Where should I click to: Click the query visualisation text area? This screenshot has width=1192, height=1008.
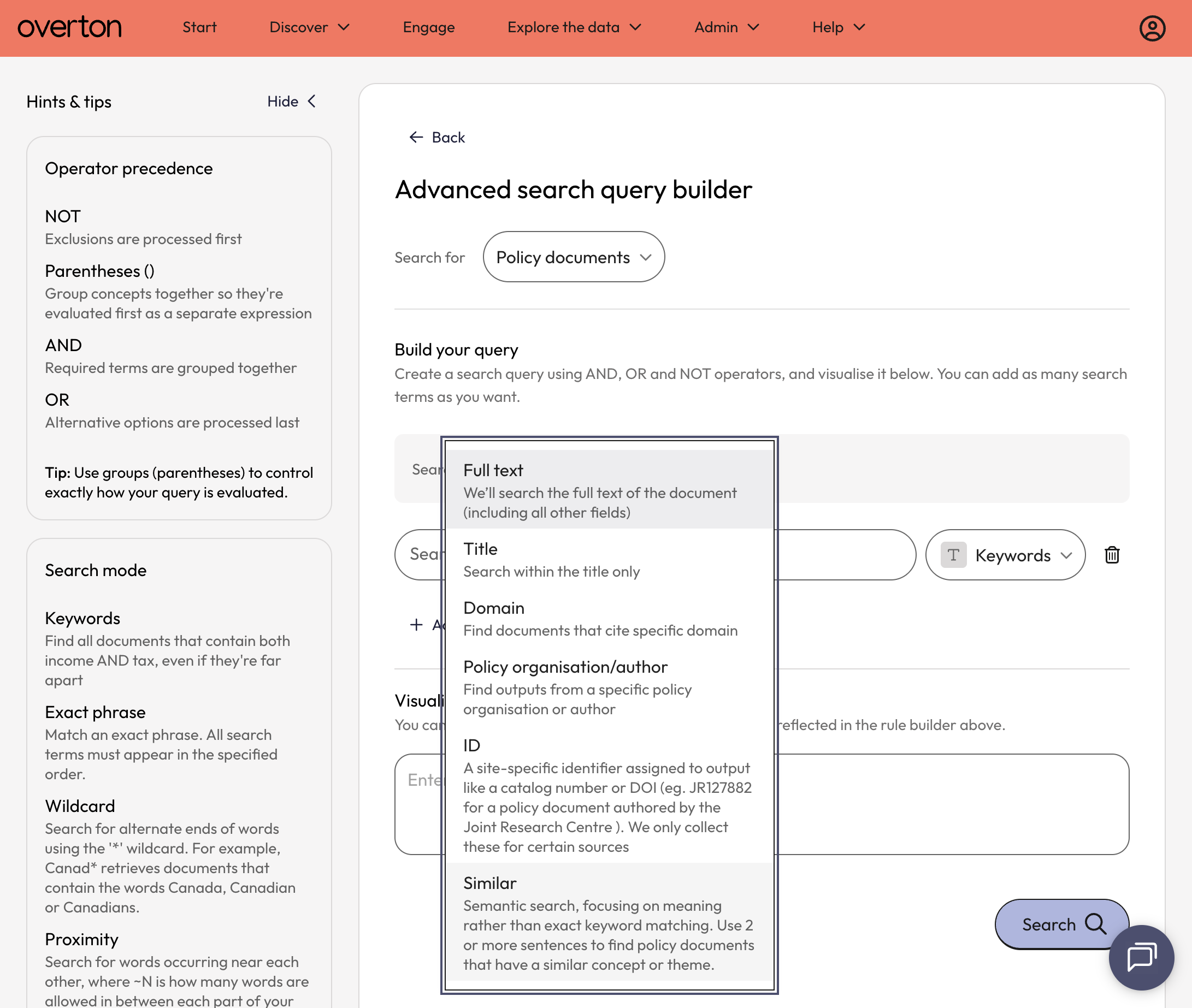coord(762,804)
